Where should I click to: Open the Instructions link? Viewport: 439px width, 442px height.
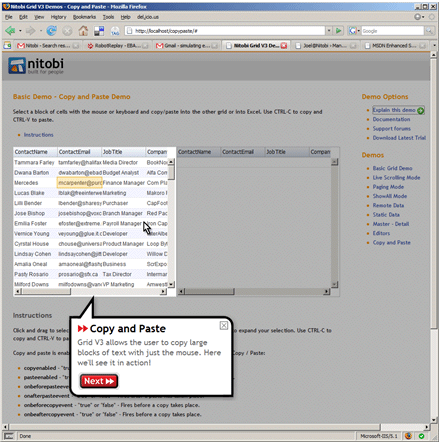pos(38,135)
